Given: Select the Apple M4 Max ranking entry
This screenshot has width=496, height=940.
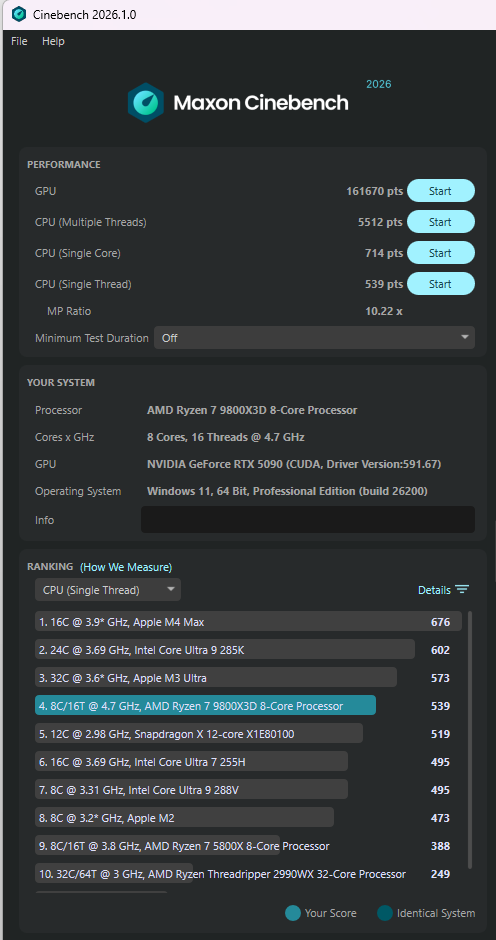Looking at the screenshot, I should (x=248, y=622).
